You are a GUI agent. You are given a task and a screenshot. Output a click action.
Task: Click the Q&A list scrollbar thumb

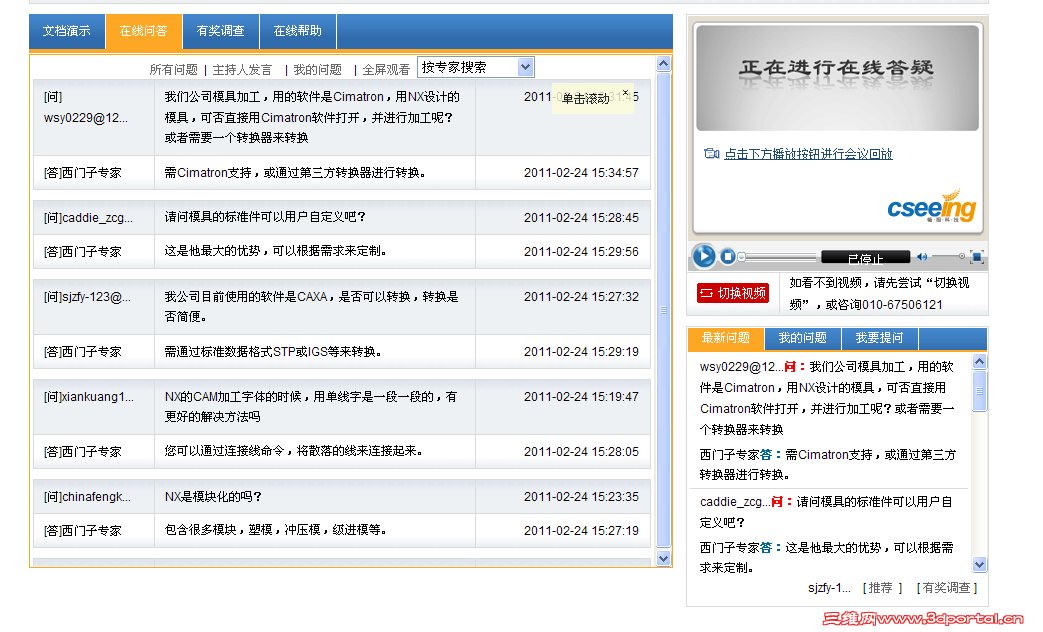pos(663,309)
